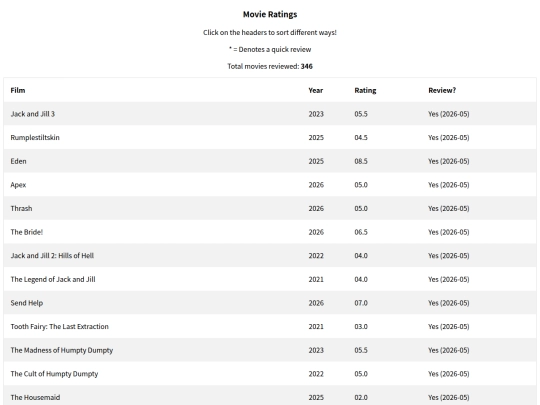Screen dimensions: 540x405
Task: Click The Housemaid film title
Action: pos(35,397)
